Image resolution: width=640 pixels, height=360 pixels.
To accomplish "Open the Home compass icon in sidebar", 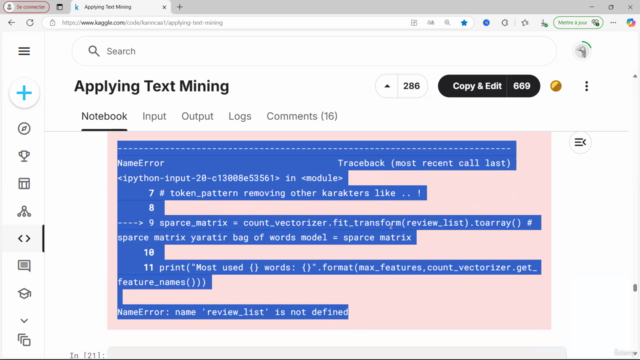I will pos(24,129).
